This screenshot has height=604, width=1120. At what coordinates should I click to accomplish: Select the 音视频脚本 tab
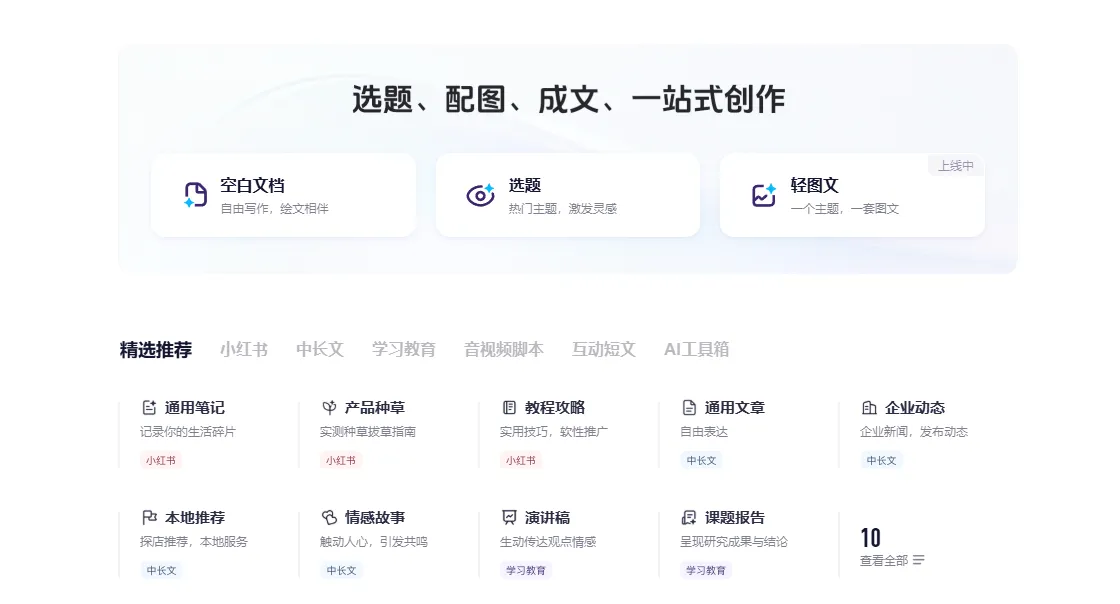504,350
